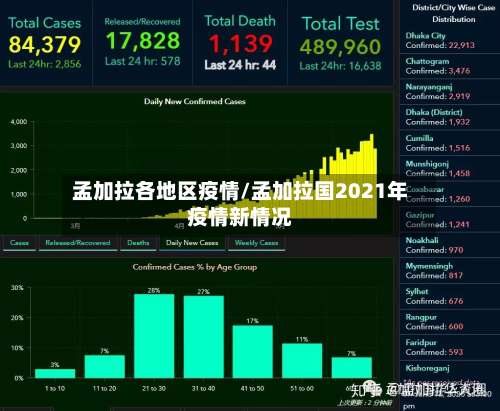
Task: Click the Total Test value 489,960
Action: [340, 46]
